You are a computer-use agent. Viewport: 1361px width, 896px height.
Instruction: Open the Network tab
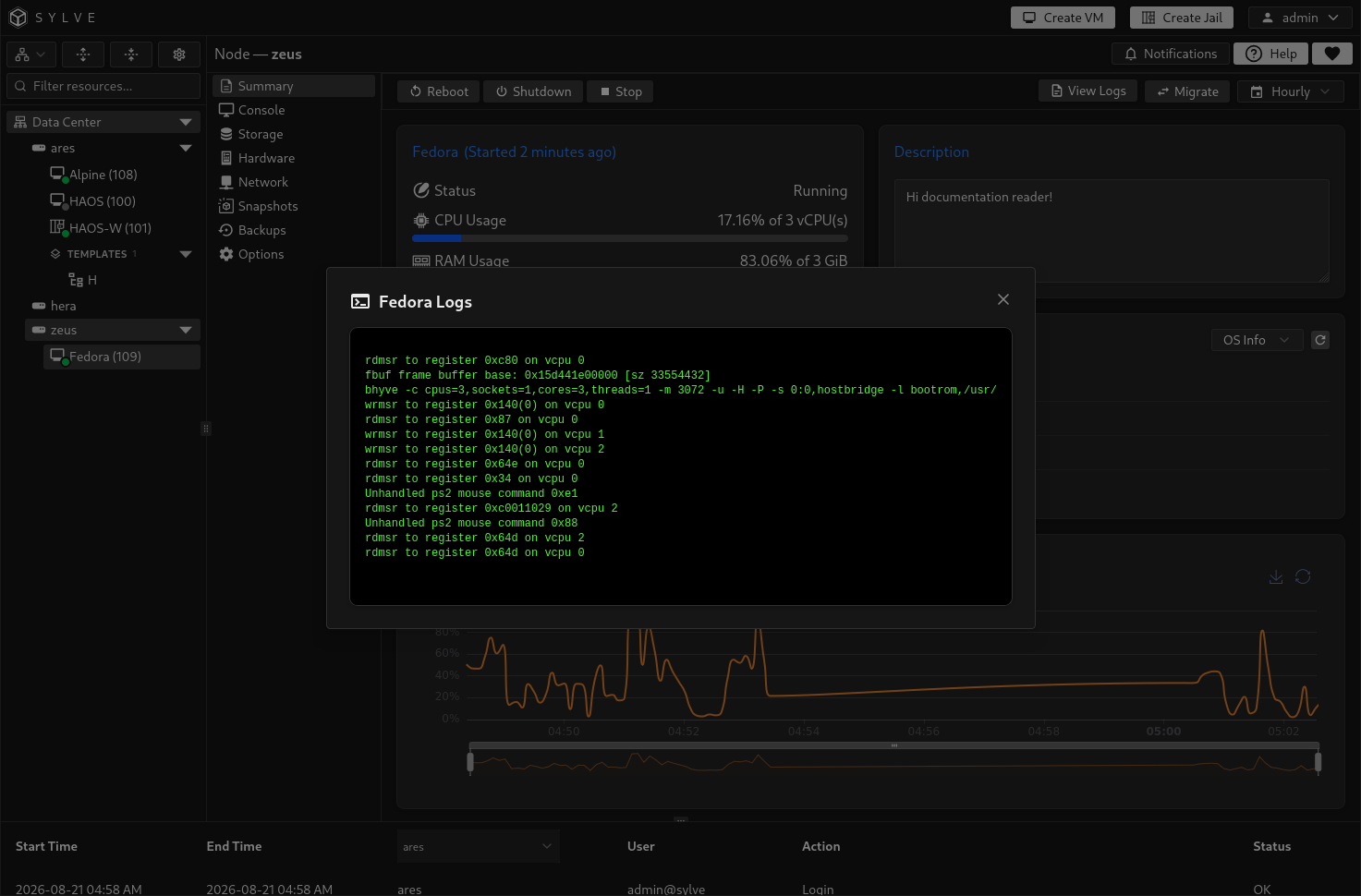tap(294, 182)
